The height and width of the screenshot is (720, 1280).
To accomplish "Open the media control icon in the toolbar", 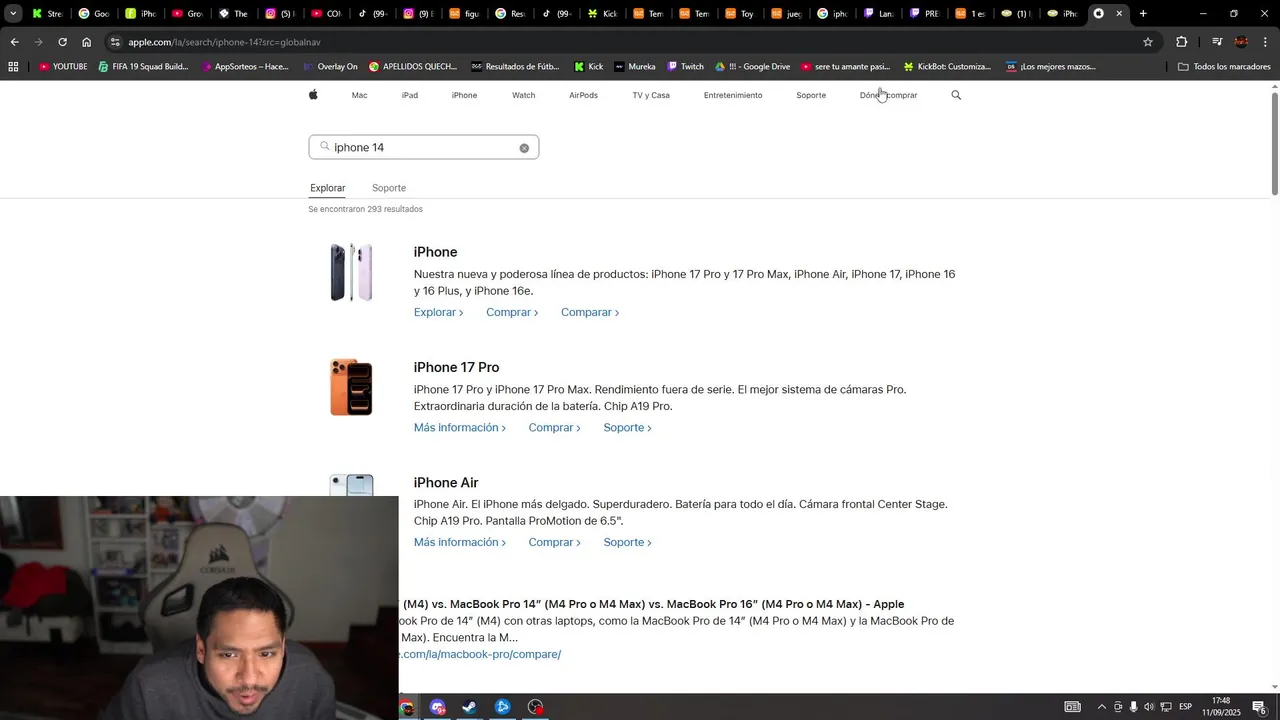I will [1217, 42].
